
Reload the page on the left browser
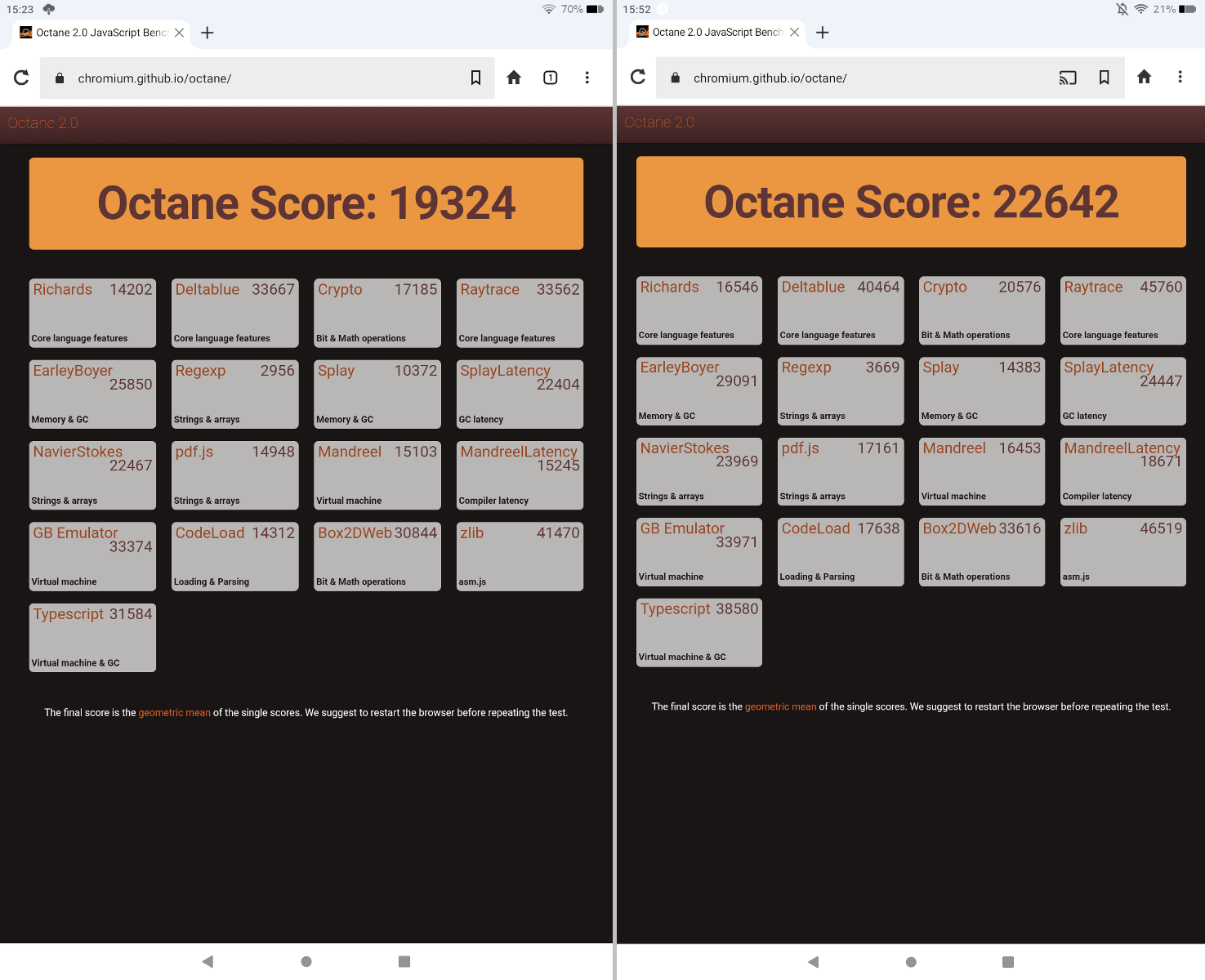coord(21,78)
